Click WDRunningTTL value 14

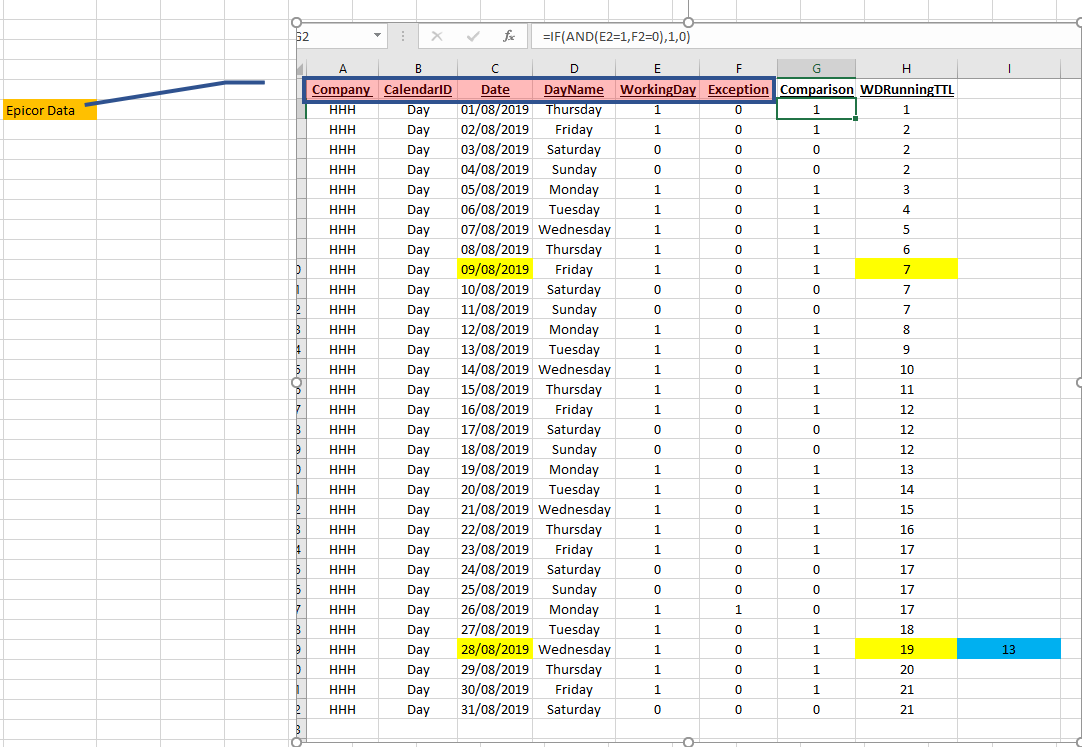(906, 489)
